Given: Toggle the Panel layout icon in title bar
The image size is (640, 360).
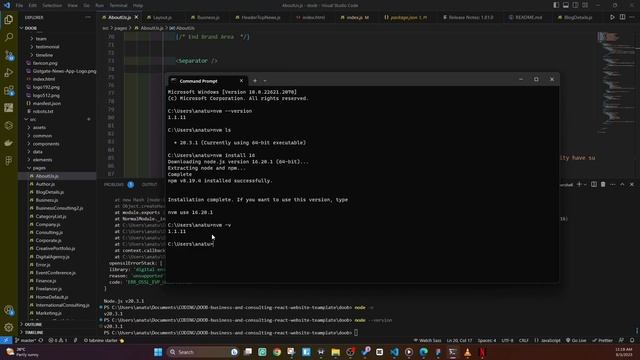Looking at the screenshot, I should click(x=566, y=5).
